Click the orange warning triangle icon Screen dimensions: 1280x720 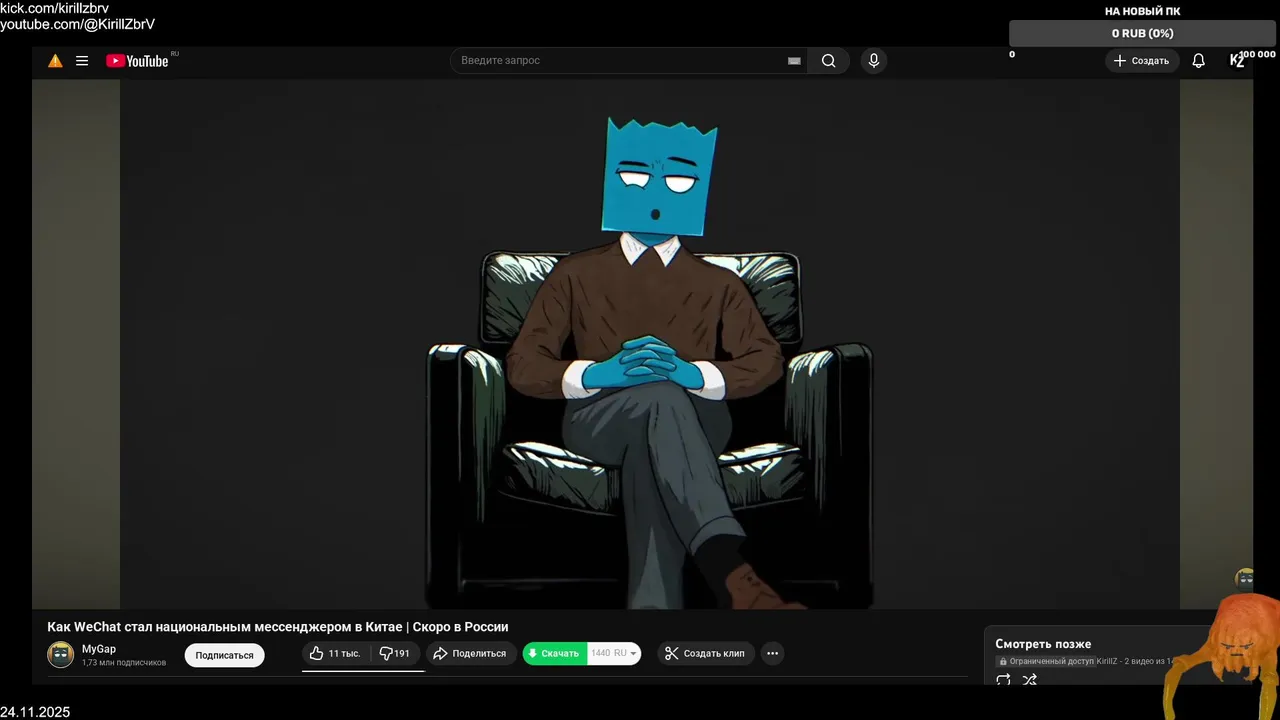[x=55, y=61]
